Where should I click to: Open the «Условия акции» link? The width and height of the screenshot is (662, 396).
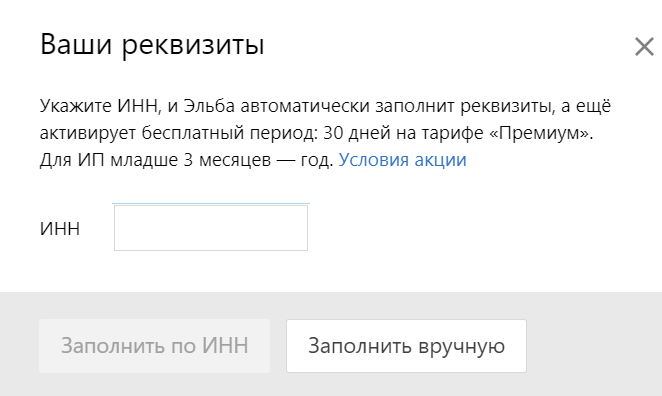pyautogui.click(x=402, y=160)
